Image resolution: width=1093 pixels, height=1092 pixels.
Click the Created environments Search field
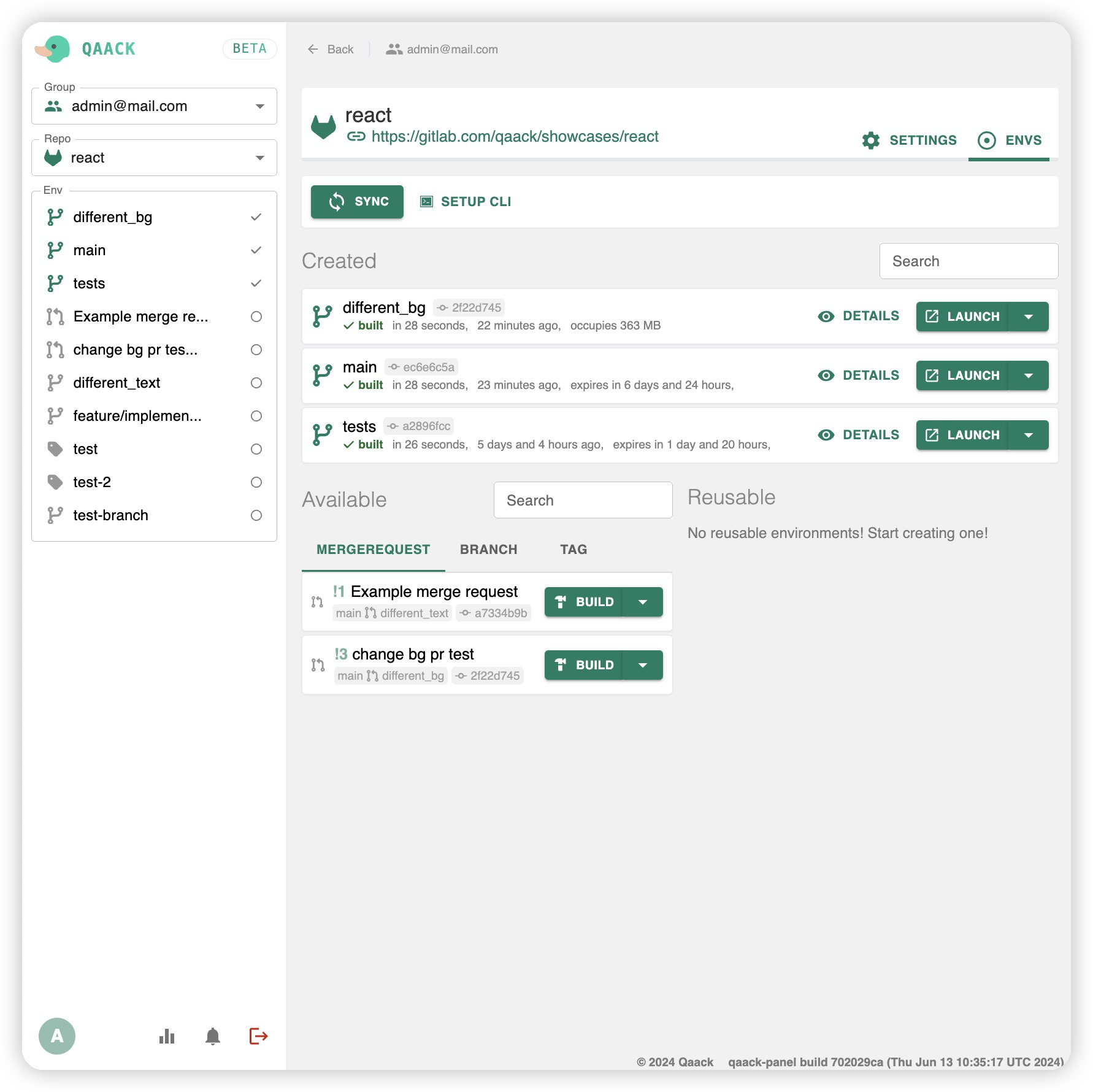[968, 261]
